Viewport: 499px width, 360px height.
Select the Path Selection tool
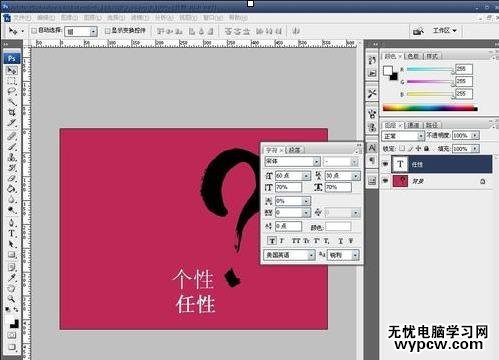pyautogui.click(x=12, y=244)
